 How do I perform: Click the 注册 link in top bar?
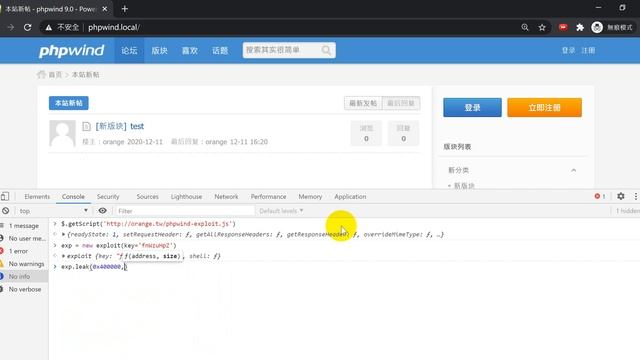tap(588, 51)
